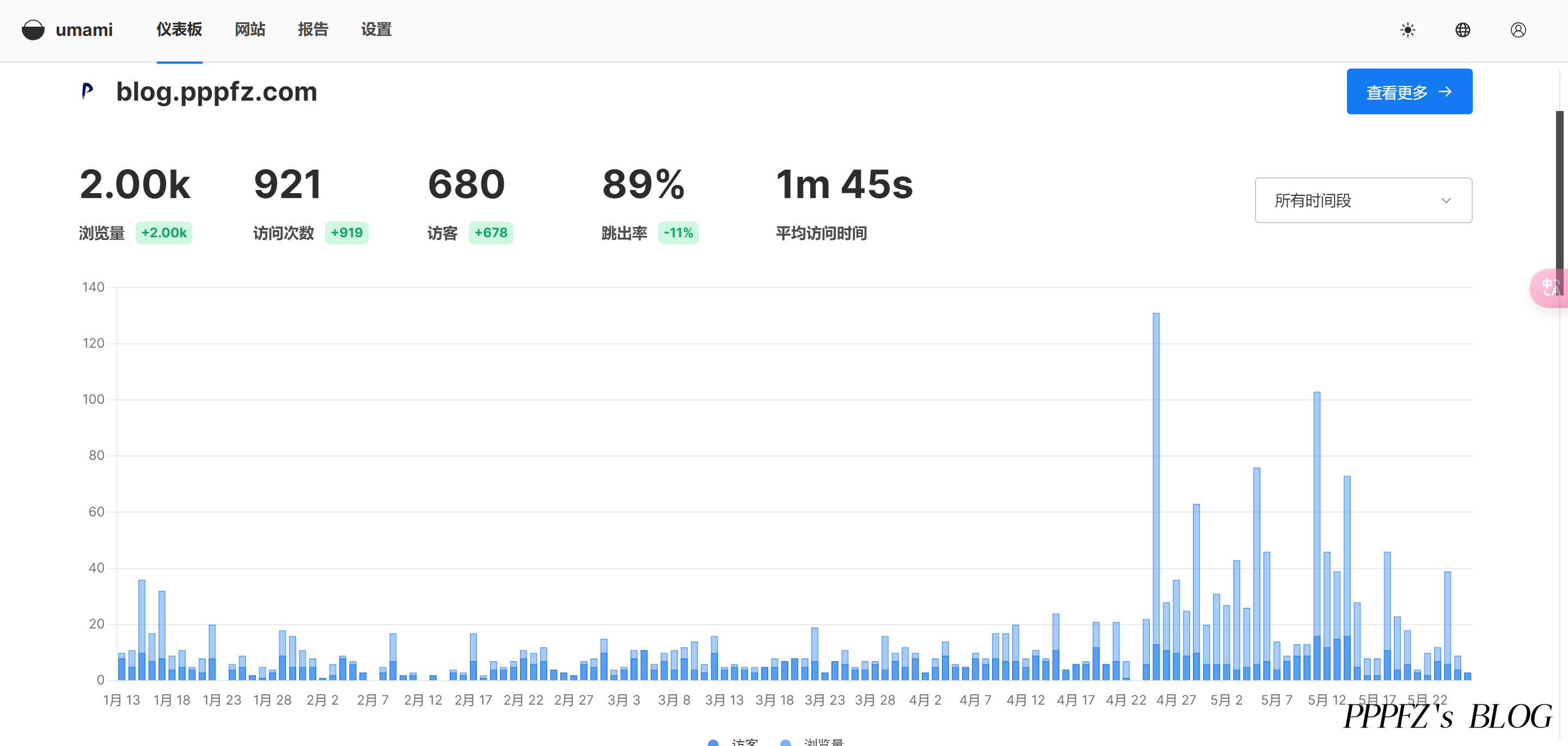Click the pink translate floating icon
Screen dimensions: 1568x746
pos(1549,287)
